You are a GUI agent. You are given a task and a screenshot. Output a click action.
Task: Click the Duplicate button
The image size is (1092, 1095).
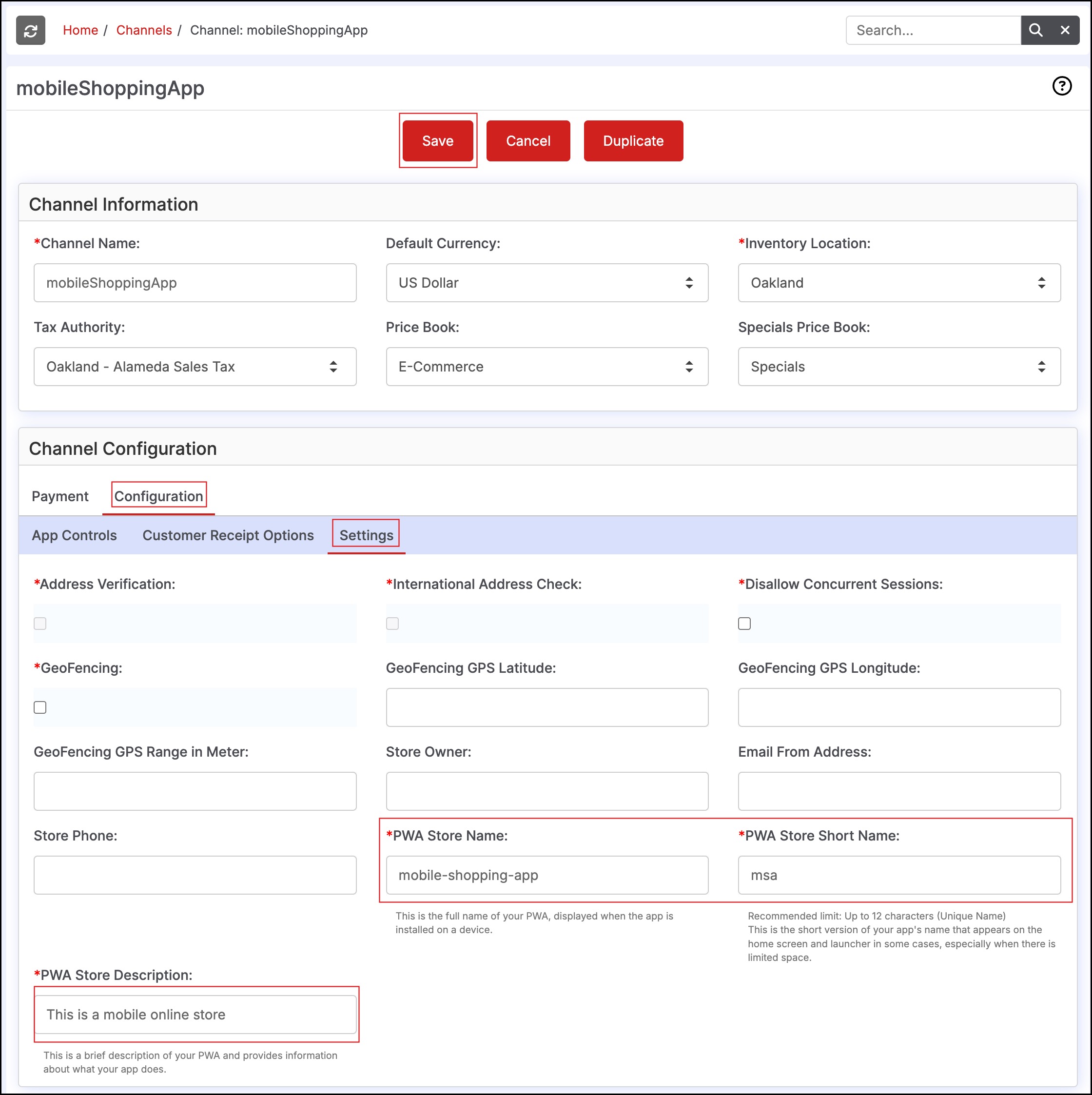(x=633, y=141)
